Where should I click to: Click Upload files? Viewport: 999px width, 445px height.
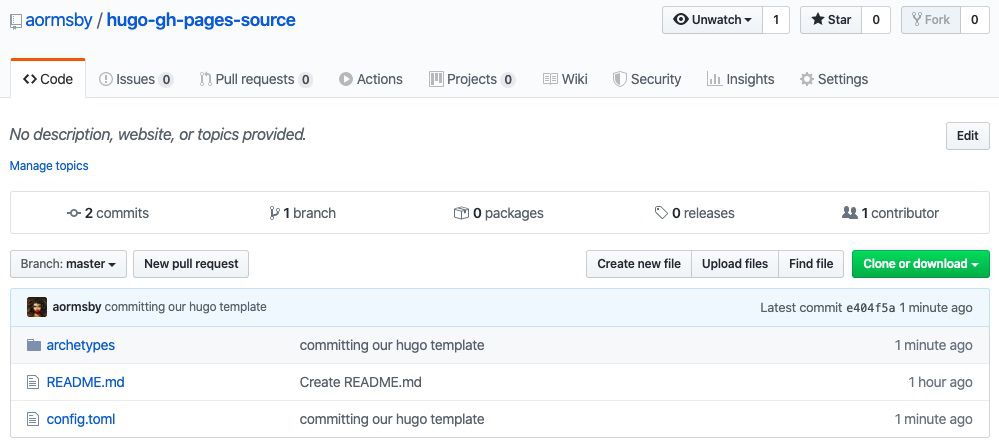click(735, 264)
